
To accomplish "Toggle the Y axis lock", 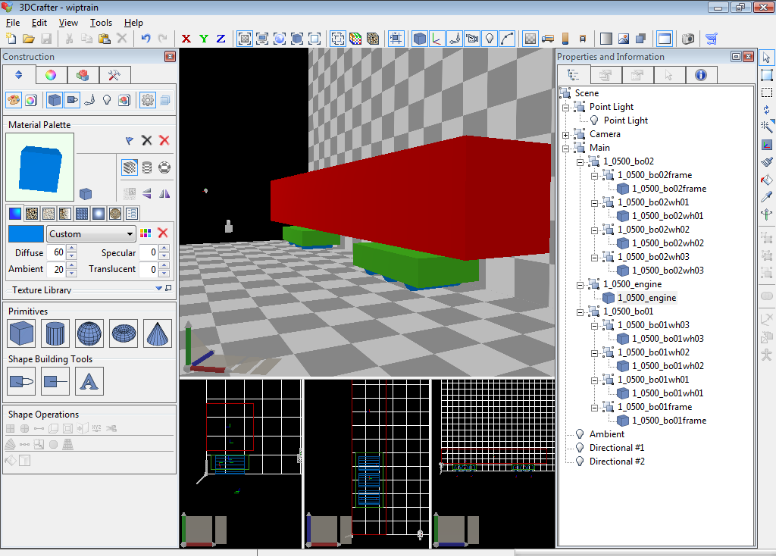I will pos(203,39).
